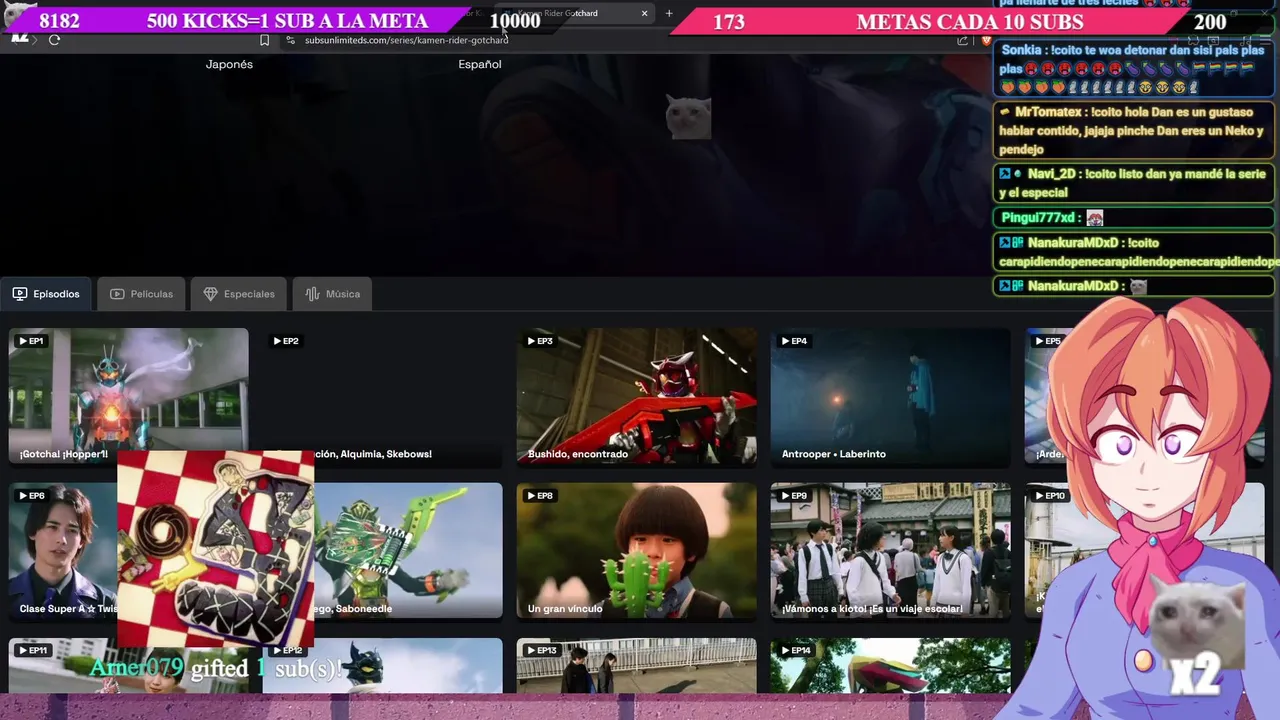Open site info icon beside the URL

pyautogui.click(x=290, y=40)
